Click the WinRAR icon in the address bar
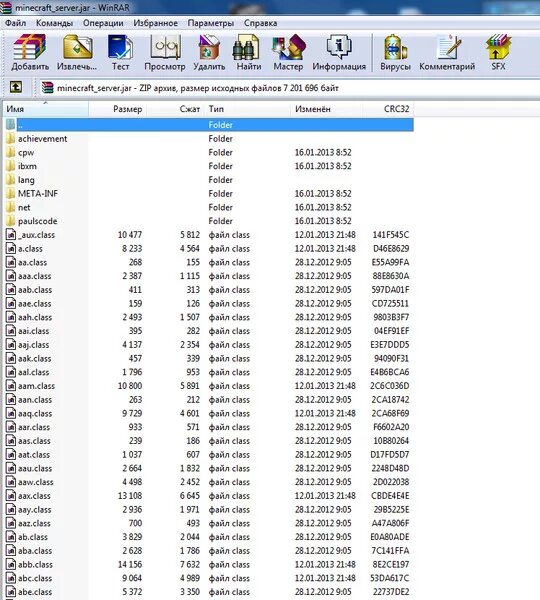 (47, 88)
